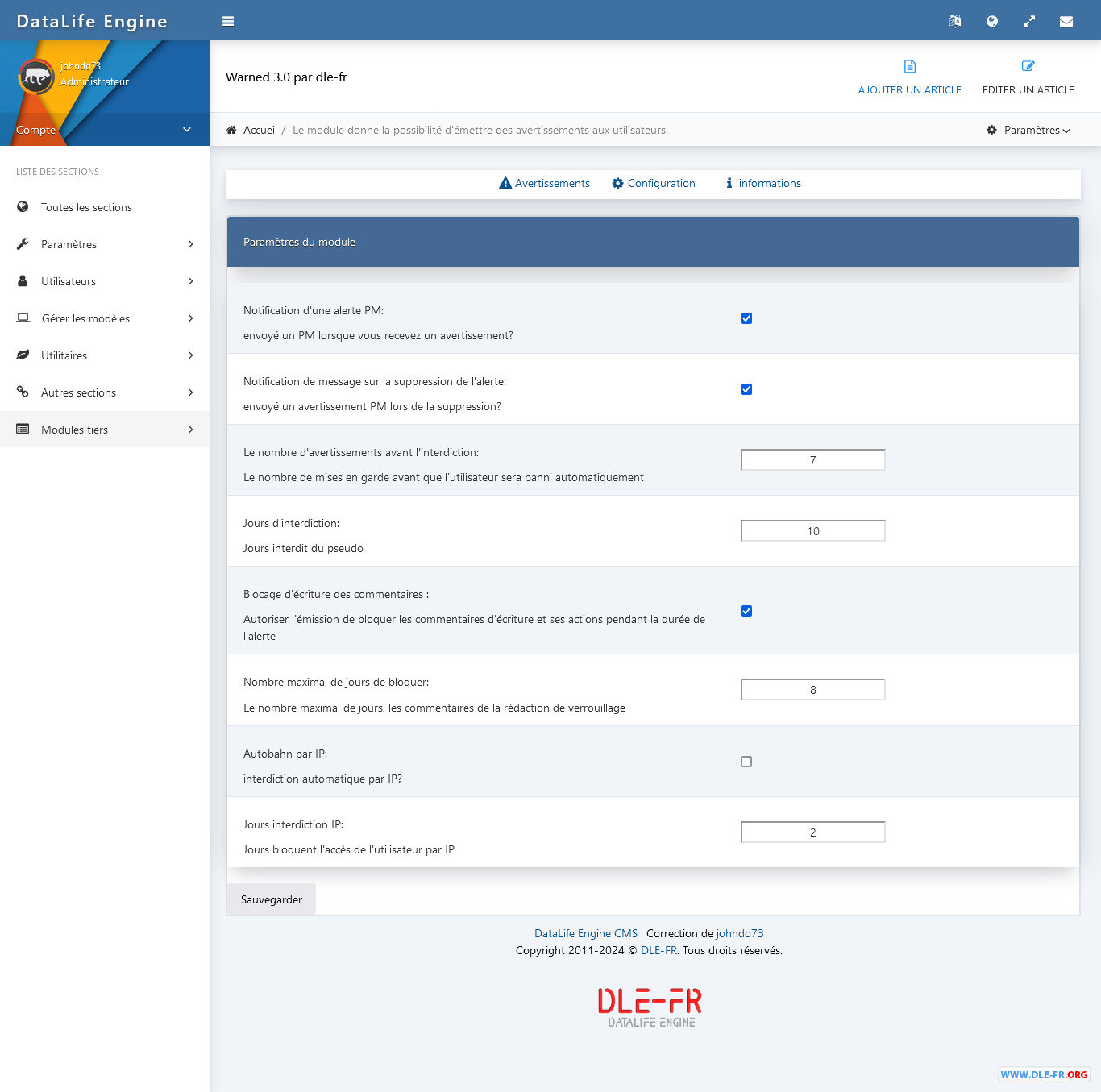Toggle fullscreen with the expand arrows icon

(1029, 22)
